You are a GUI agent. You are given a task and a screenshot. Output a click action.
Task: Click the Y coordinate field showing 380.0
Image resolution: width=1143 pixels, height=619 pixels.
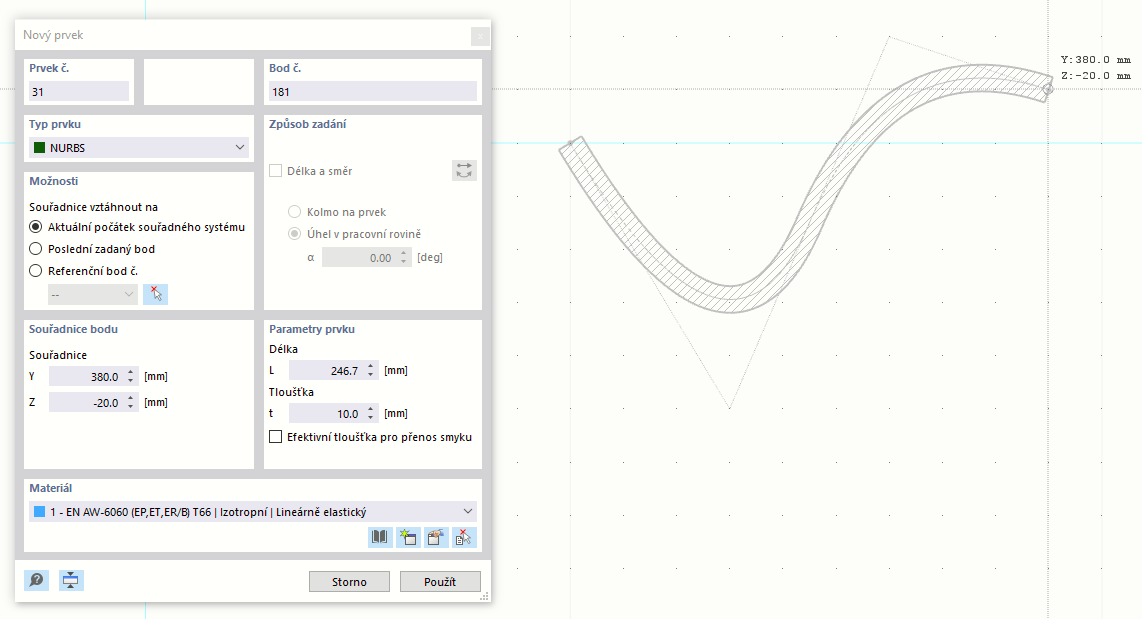87,376
